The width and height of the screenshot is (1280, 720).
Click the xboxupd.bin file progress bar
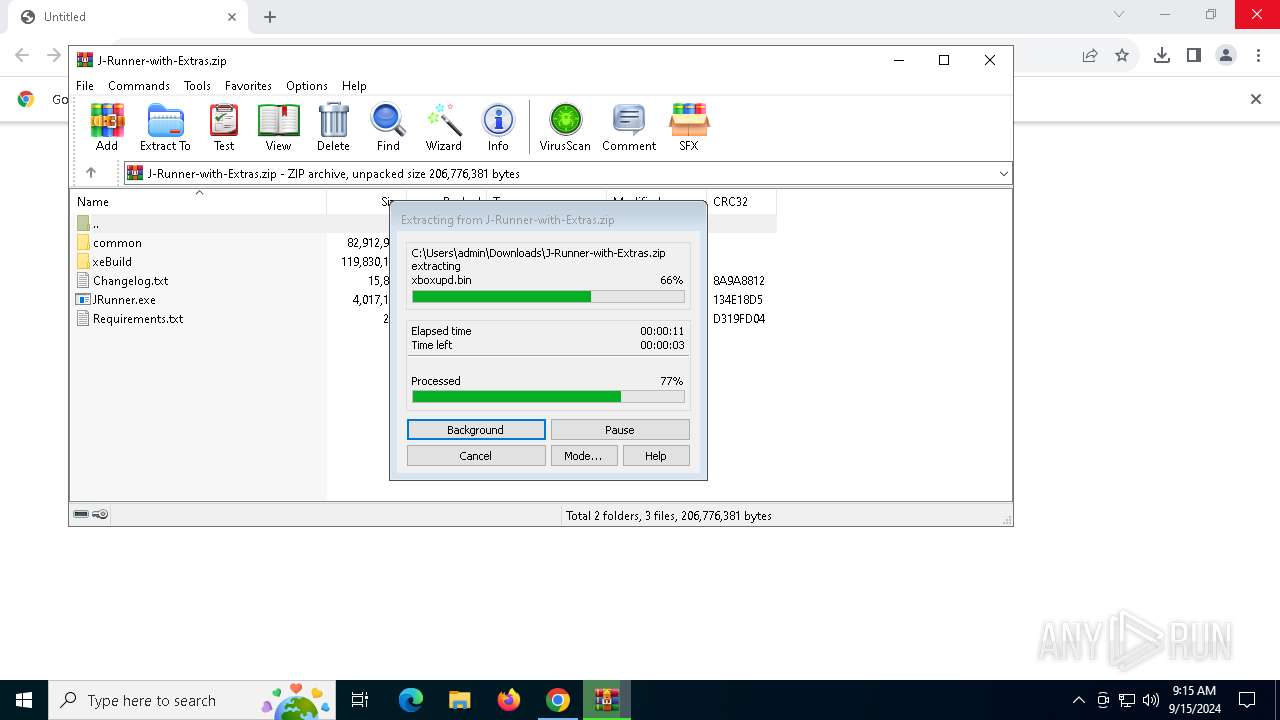click(x=548, y=297)
